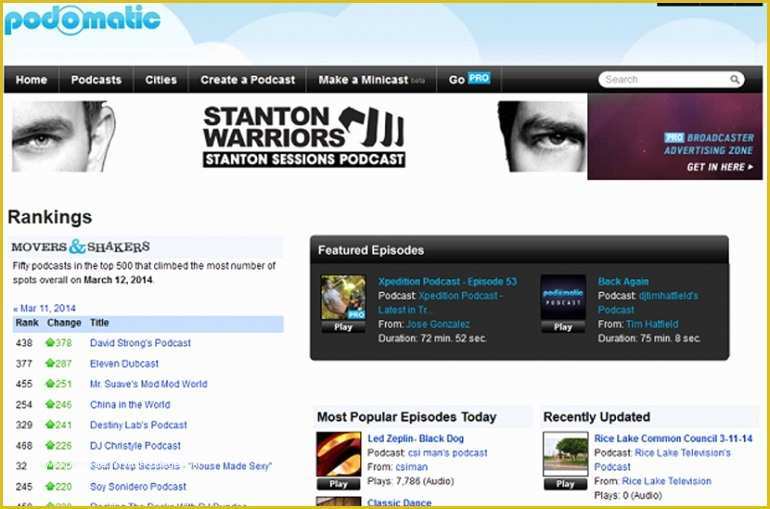Click green up arrow beside 378

(50, 343)
